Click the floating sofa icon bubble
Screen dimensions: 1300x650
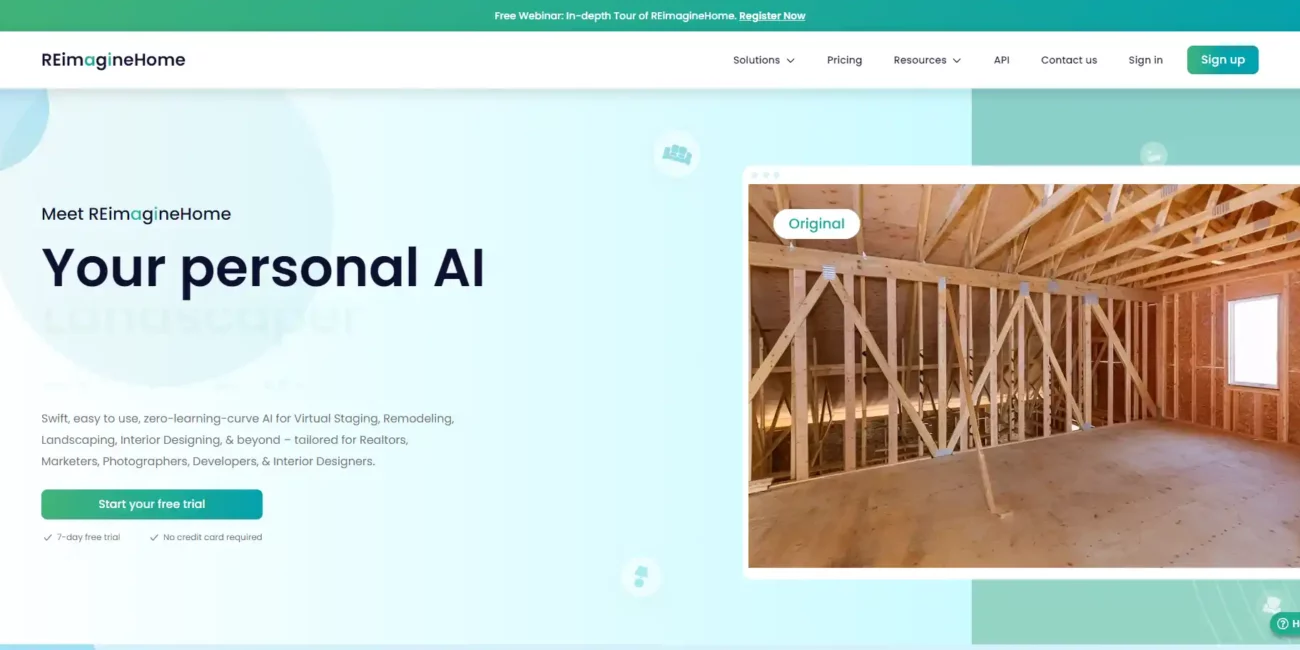tap(677, 155)
